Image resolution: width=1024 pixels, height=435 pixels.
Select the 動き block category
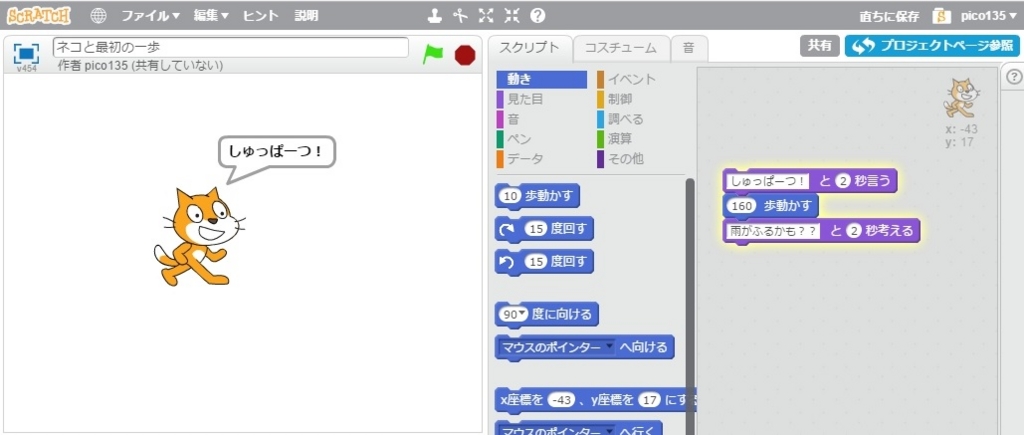point(542,79)
